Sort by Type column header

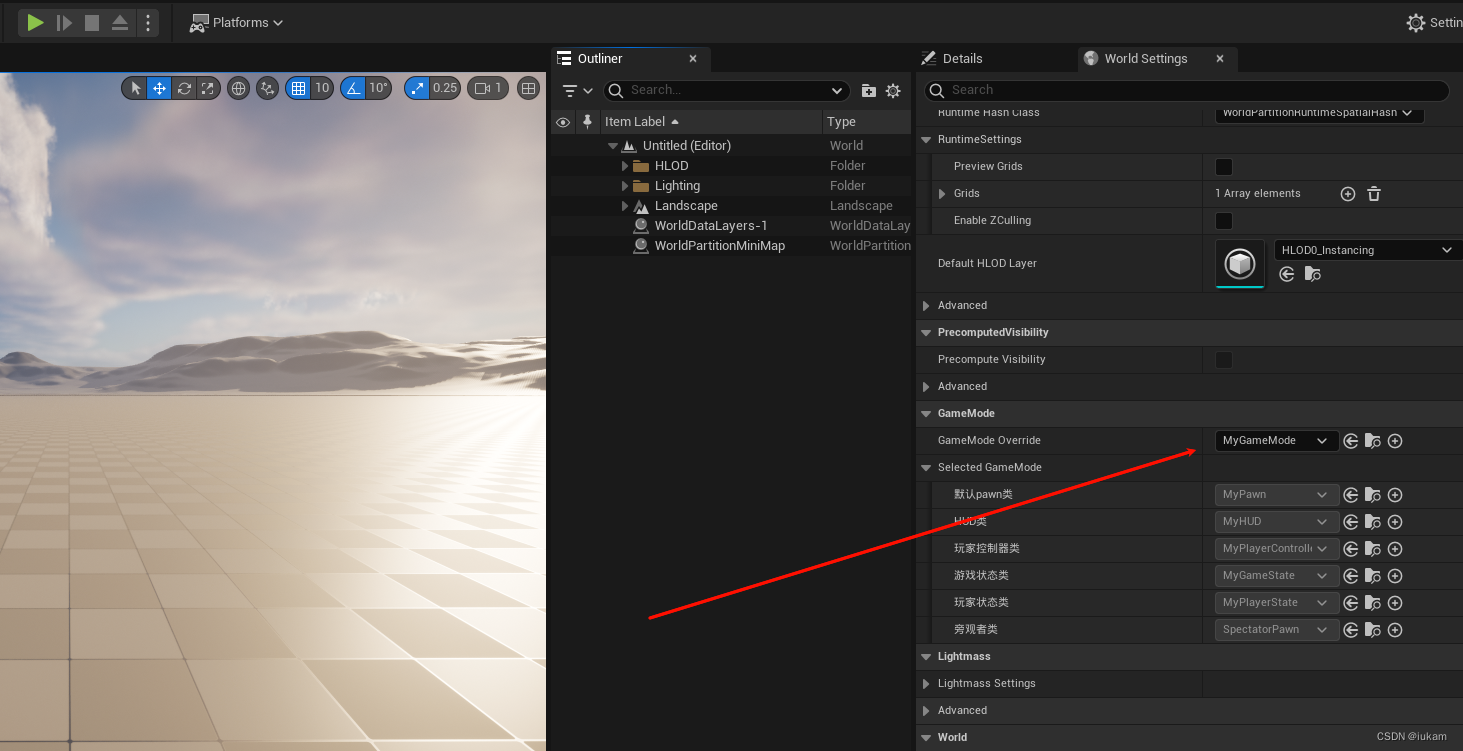pyautogui.click(x=867, y=122)
